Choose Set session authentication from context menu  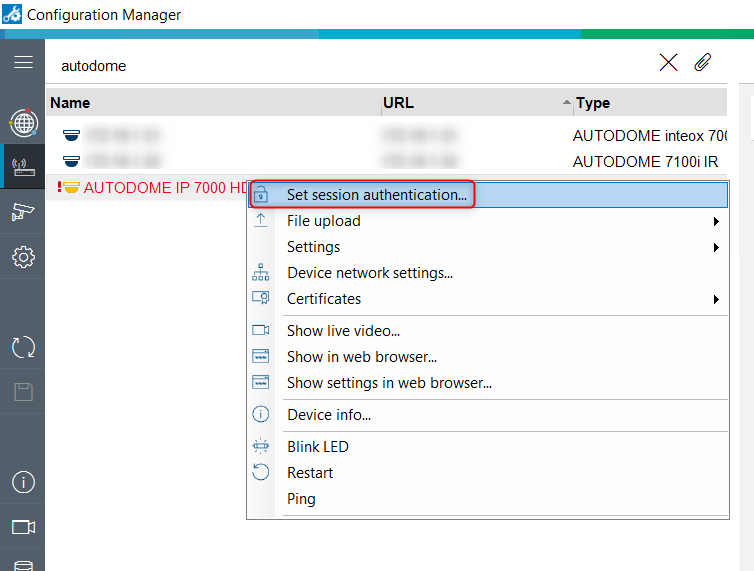pyautogui.click(x=488, y=195)
